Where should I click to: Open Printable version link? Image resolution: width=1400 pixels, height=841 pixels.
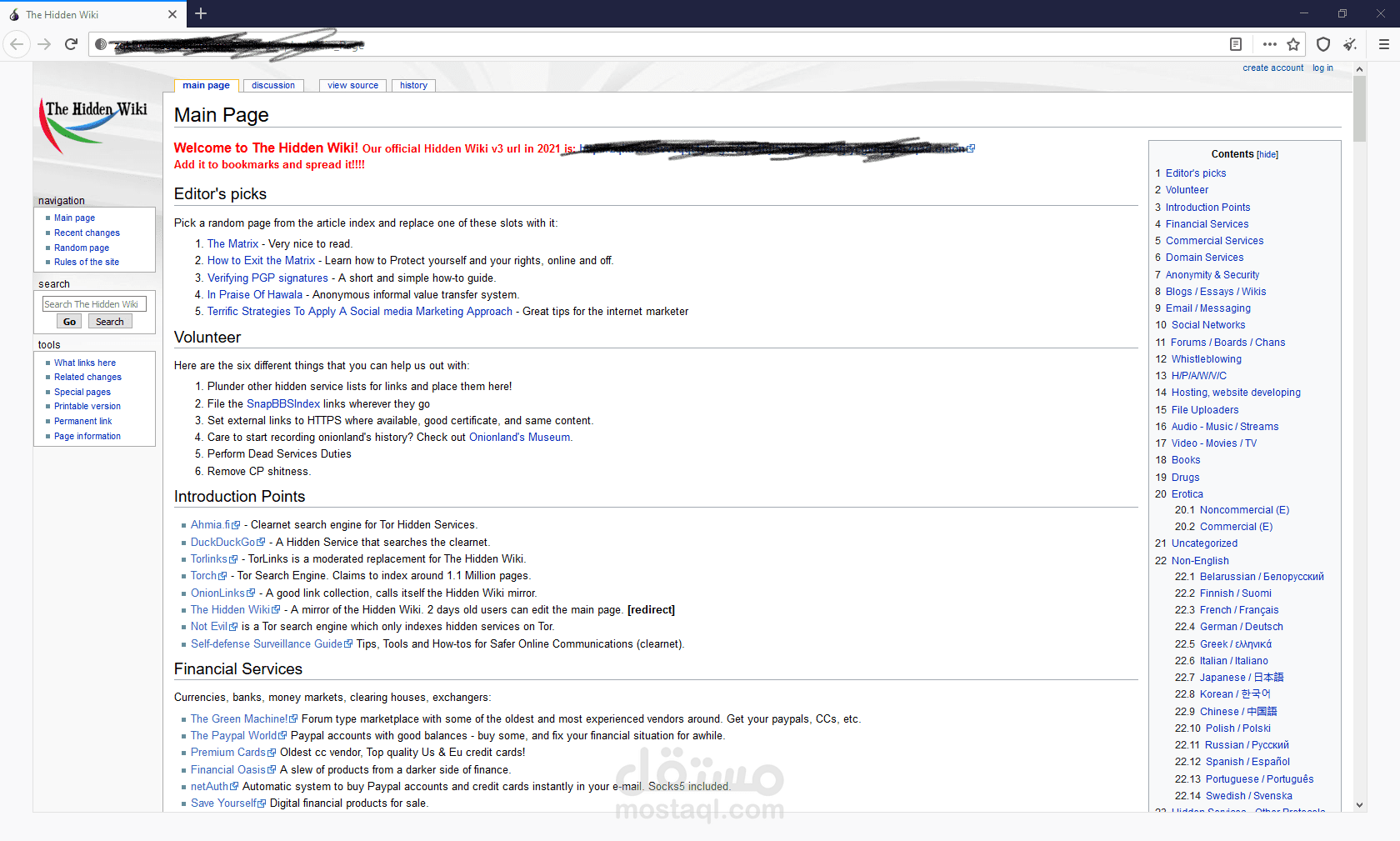click(x=87, y=406)
